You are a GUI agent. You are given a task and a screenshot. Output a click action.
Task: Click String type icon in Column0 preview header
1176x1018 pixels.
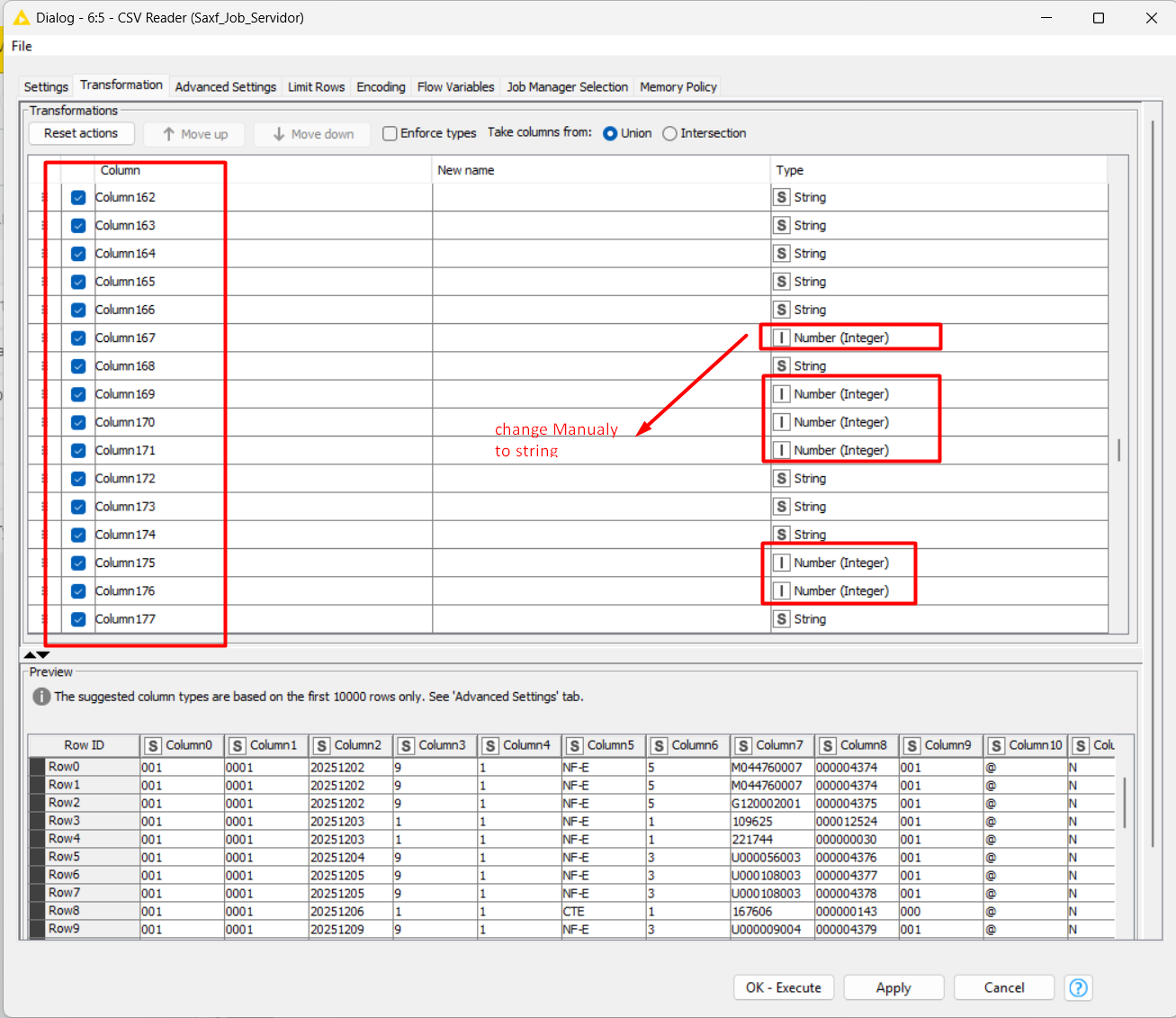(153, 745)
